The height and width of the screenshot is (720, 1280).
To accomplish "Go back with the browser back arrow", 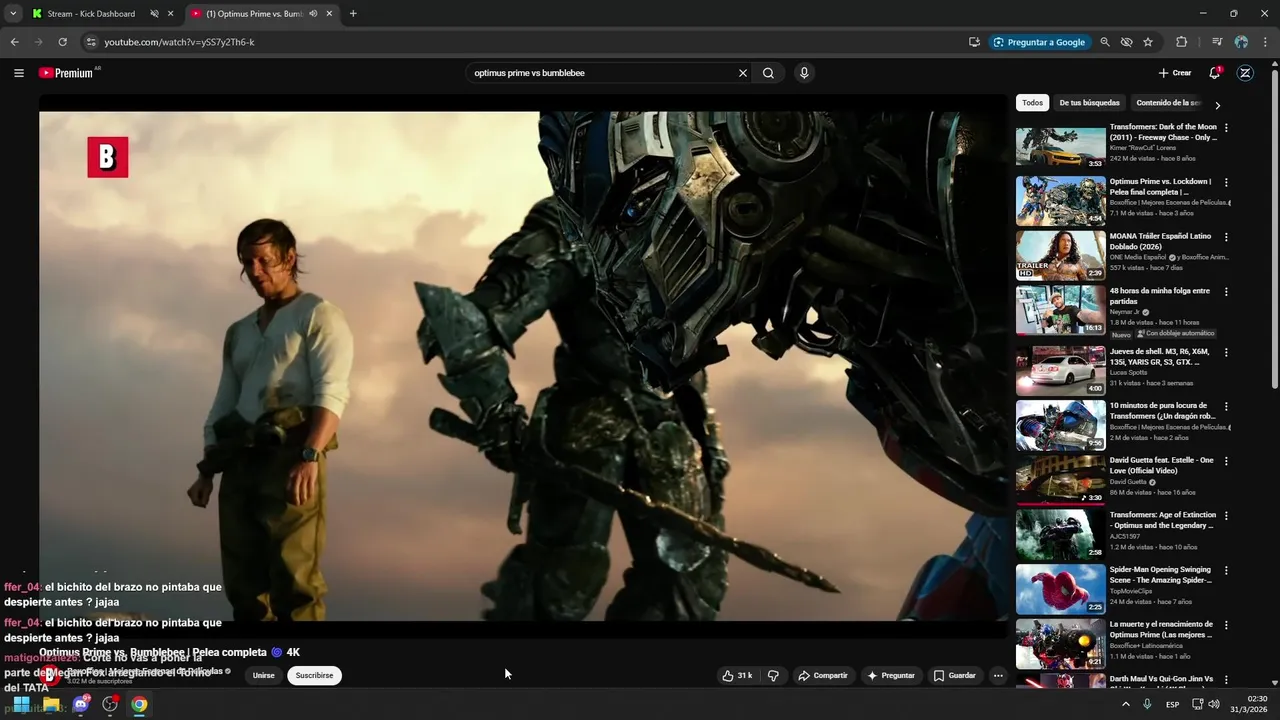I will (x=14, y=42).
